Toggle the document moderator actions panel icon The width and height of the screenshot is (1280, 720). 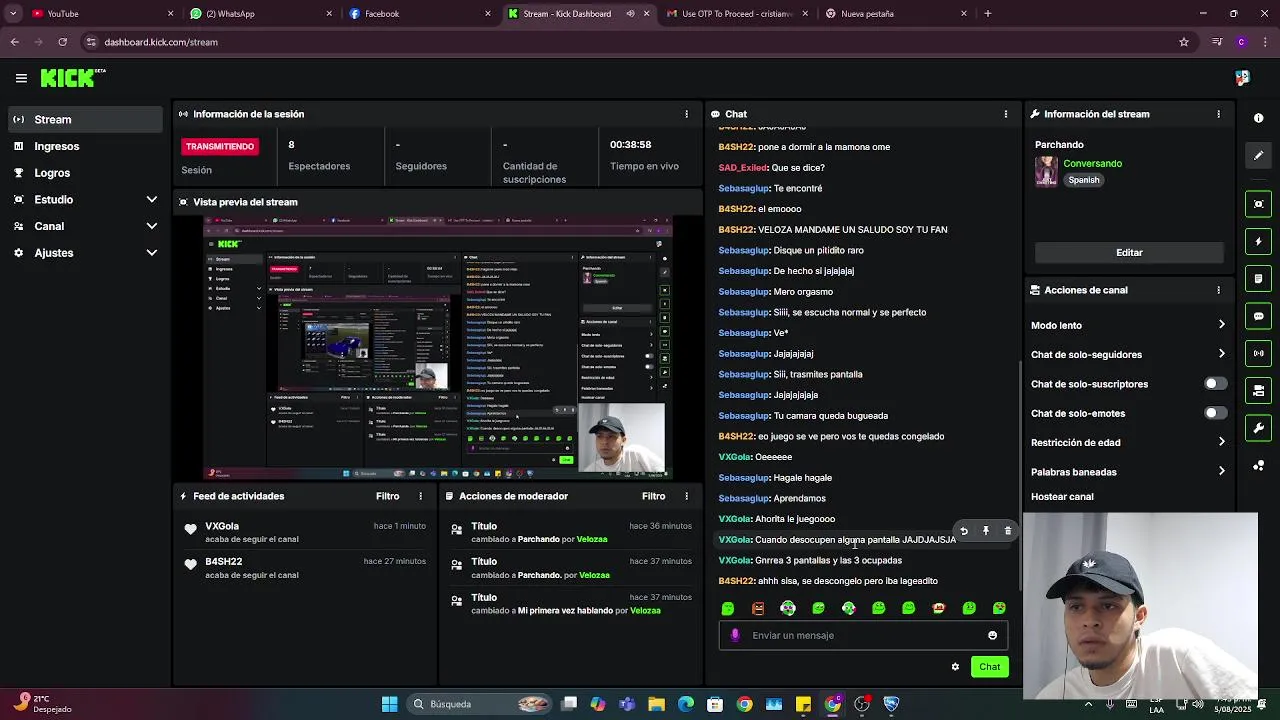click(1258, 278)
